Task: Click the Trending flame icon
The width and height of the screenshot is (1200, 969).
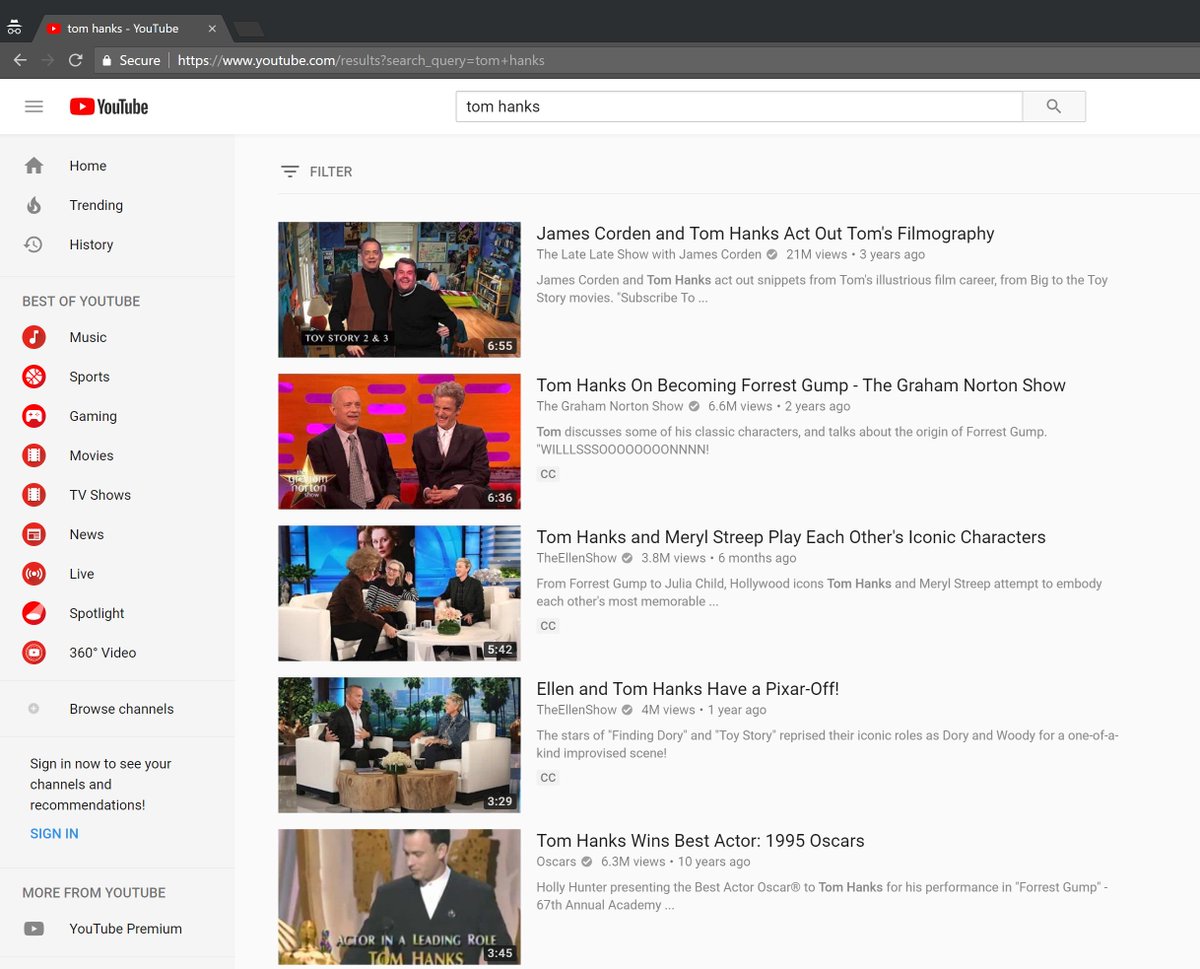Action: point(34,205)
